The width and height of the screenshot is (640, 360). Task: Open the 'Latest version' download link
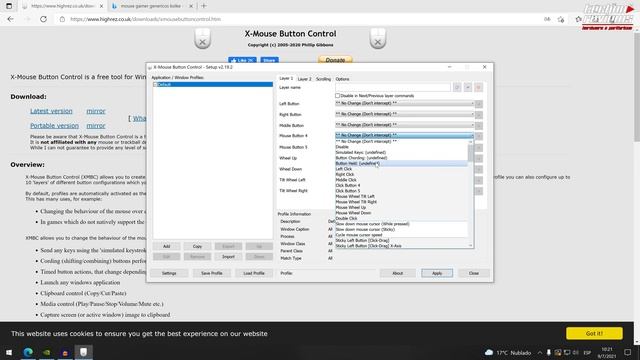click(x=51, y=111)
